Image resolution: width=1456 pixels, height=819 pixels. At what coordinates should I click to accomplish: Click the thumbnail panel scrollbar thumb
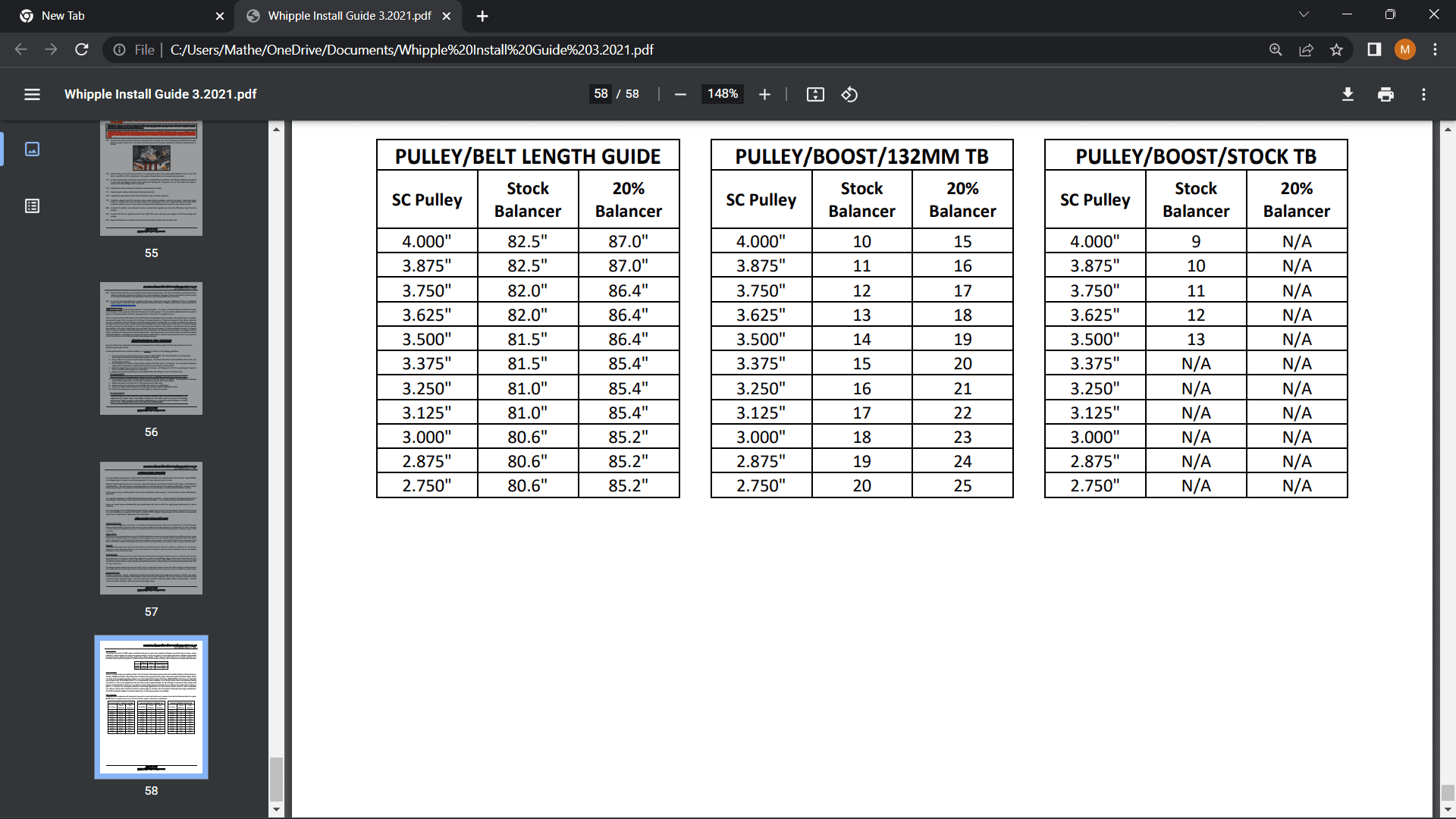click(276, 779)
